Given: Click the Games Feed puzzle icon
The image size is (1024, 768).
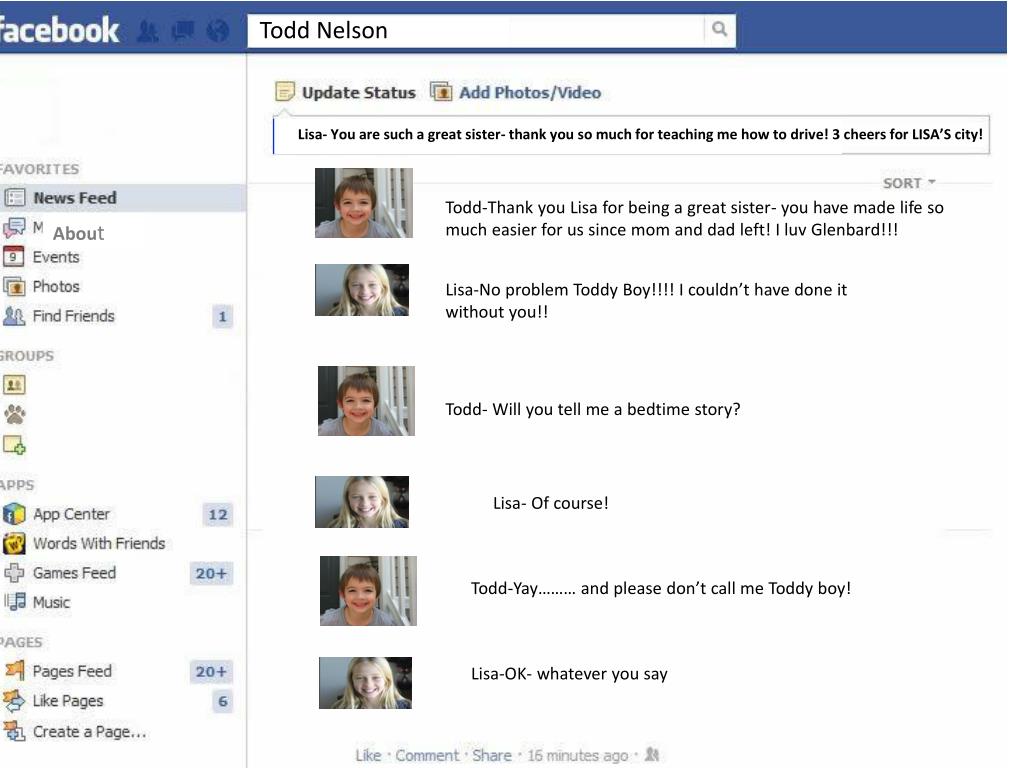Looking at the screenshot, I should [14, 573].
